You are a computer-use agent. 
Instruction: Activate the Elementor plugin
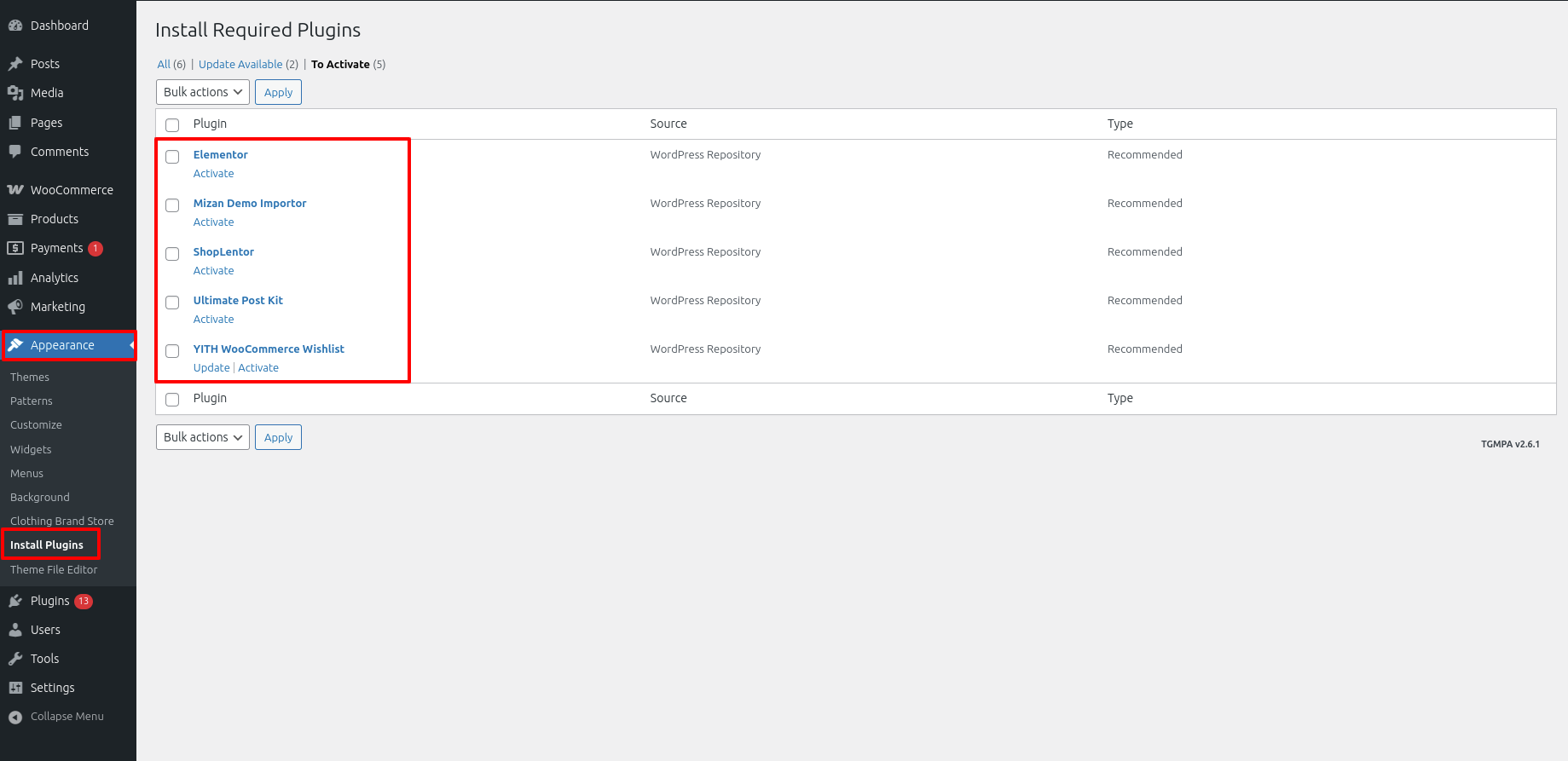tap(213, 173)
